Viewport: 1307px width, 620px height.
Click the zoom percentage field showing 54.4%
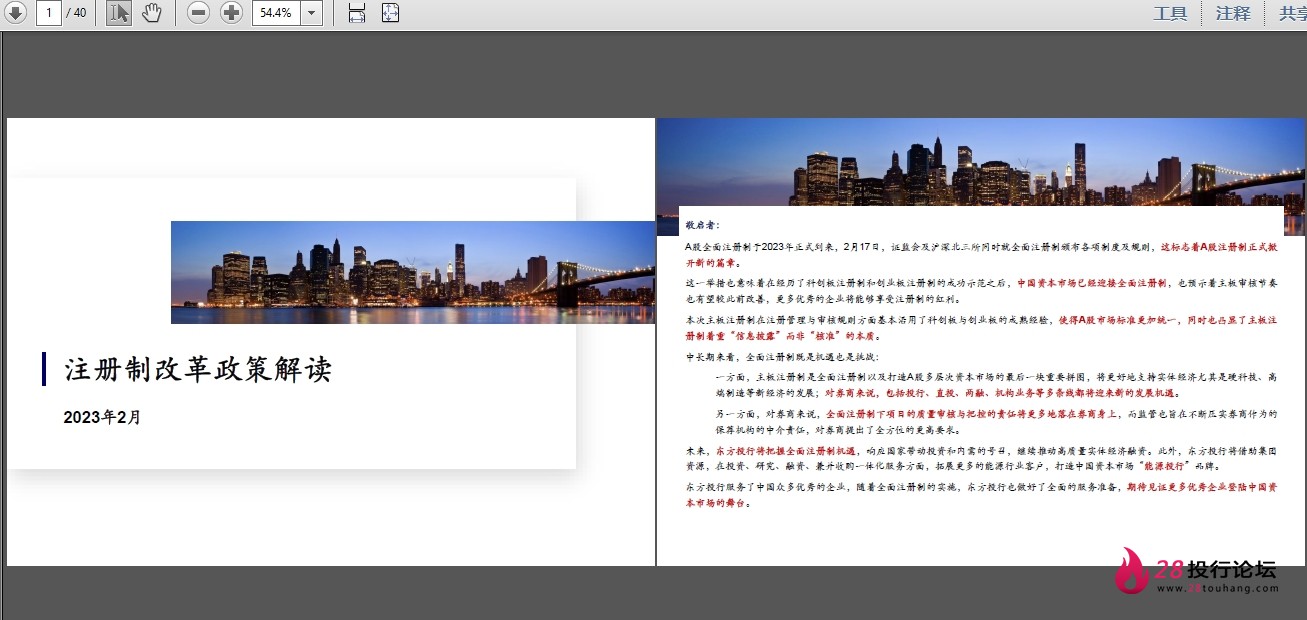(x=275, y=13)
